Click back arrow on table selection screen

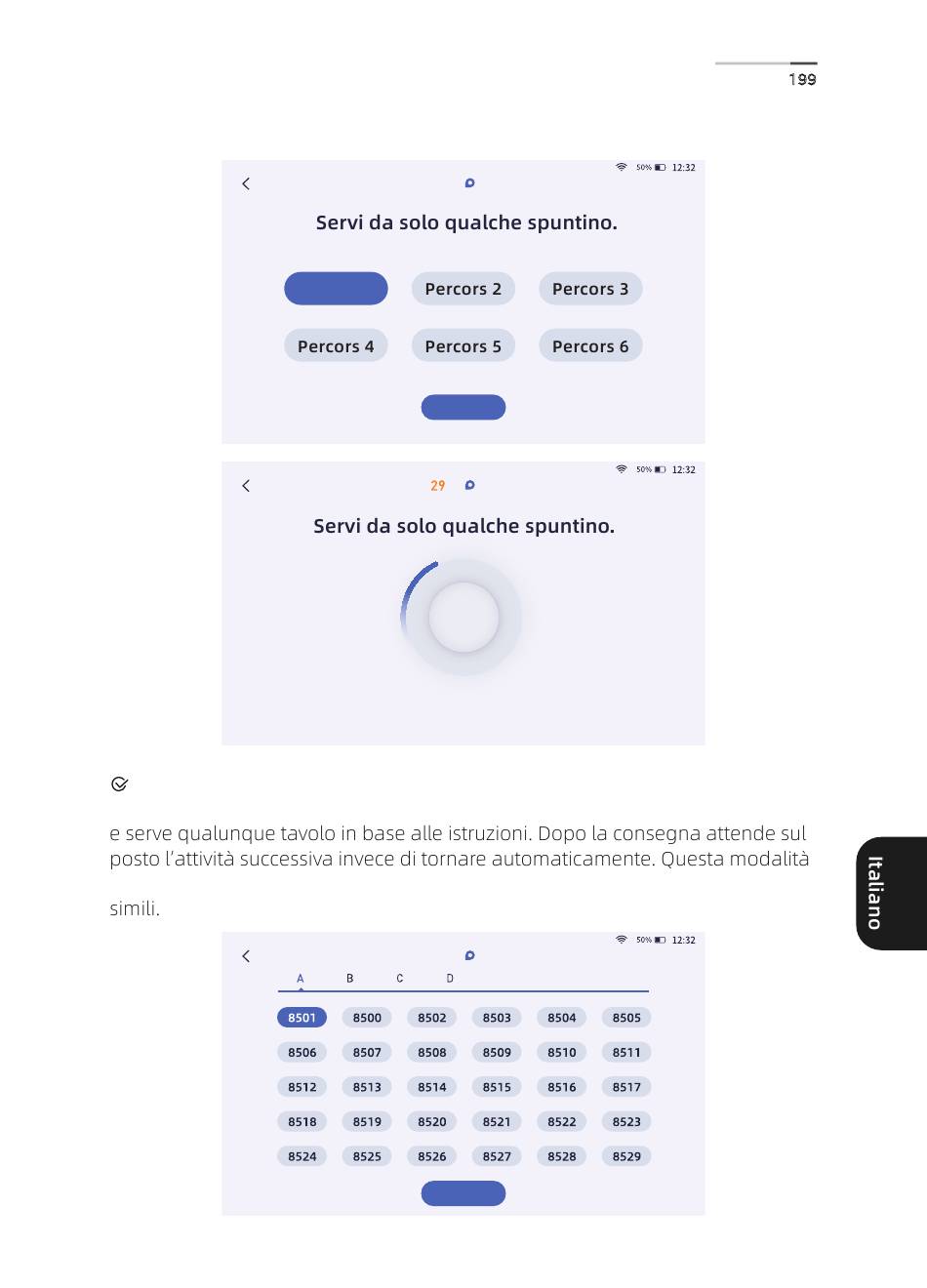coord(246,956)
